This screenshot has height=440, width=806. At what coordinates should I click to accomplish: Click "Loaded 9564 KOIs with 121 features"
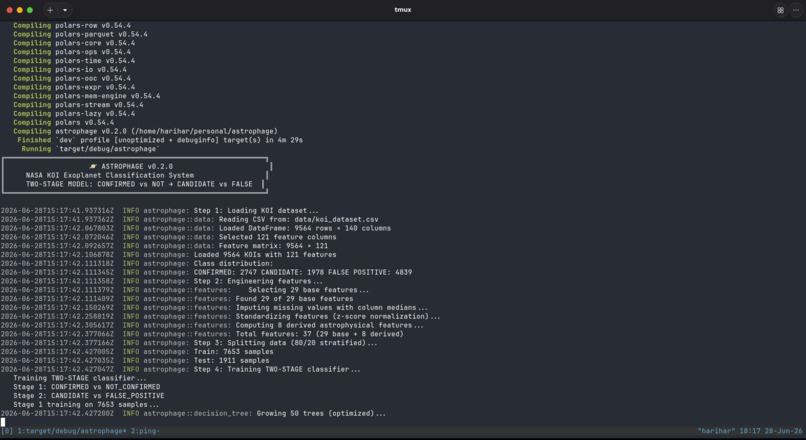(x=265, y=254)
